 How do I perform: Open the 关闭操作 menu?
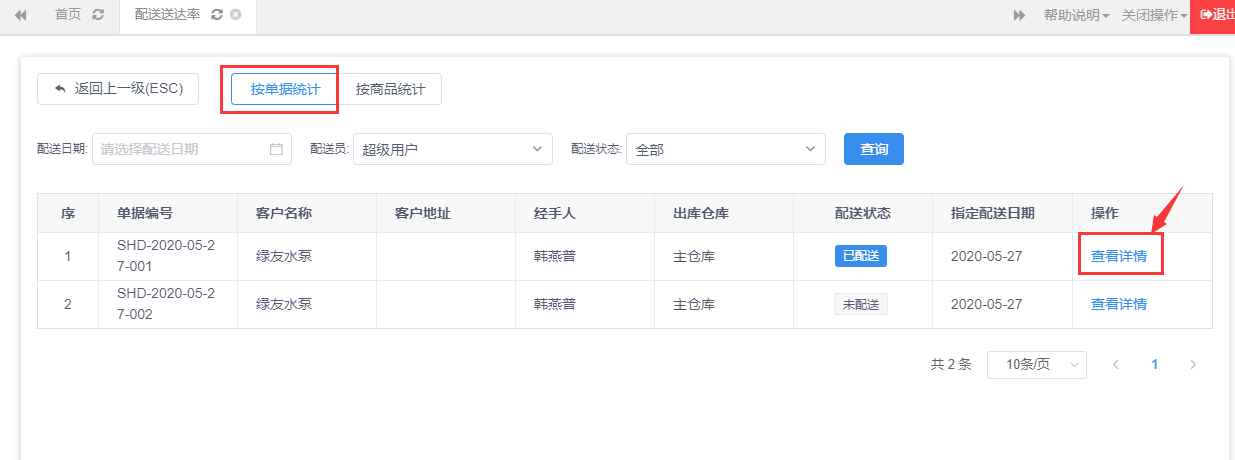pyautogui.click(x=1154, y=15)
